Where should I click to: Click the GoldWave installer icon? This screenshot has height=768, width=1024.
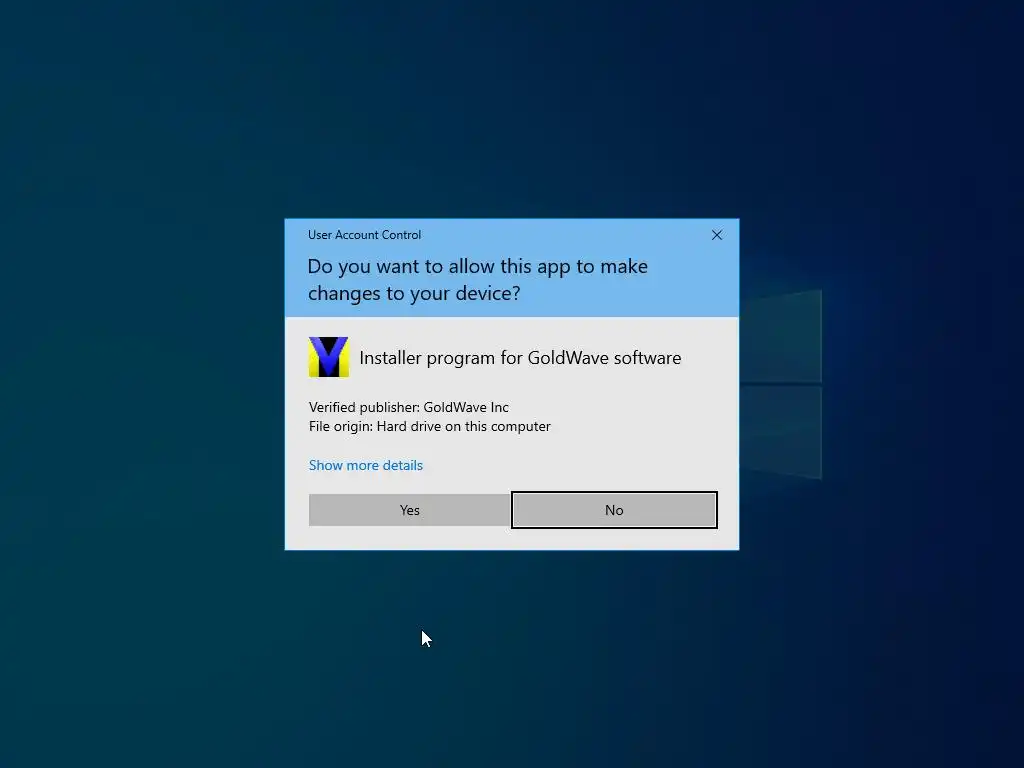point(328,357)
